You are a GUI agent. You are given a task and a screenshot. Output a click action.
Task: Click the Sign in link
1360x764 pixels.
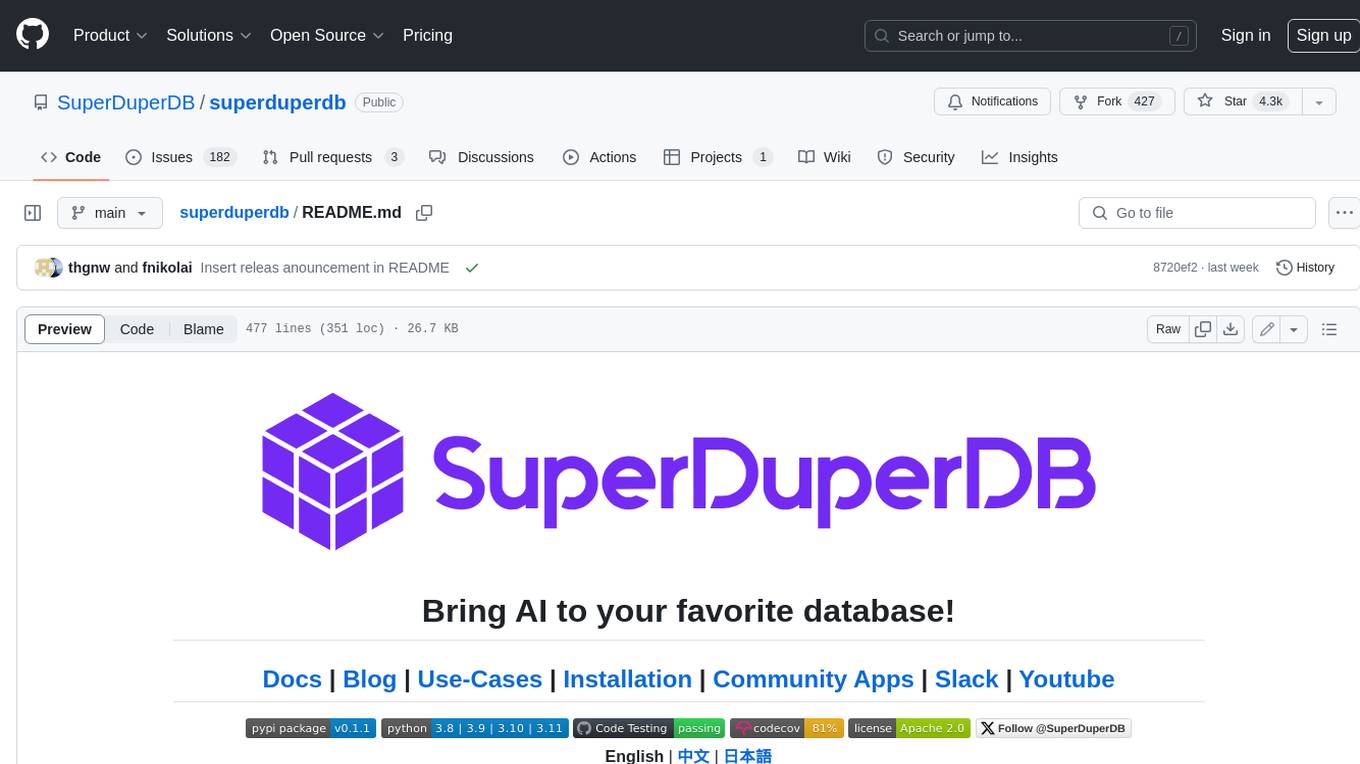pyautogui.click(x=1245, y=35)
